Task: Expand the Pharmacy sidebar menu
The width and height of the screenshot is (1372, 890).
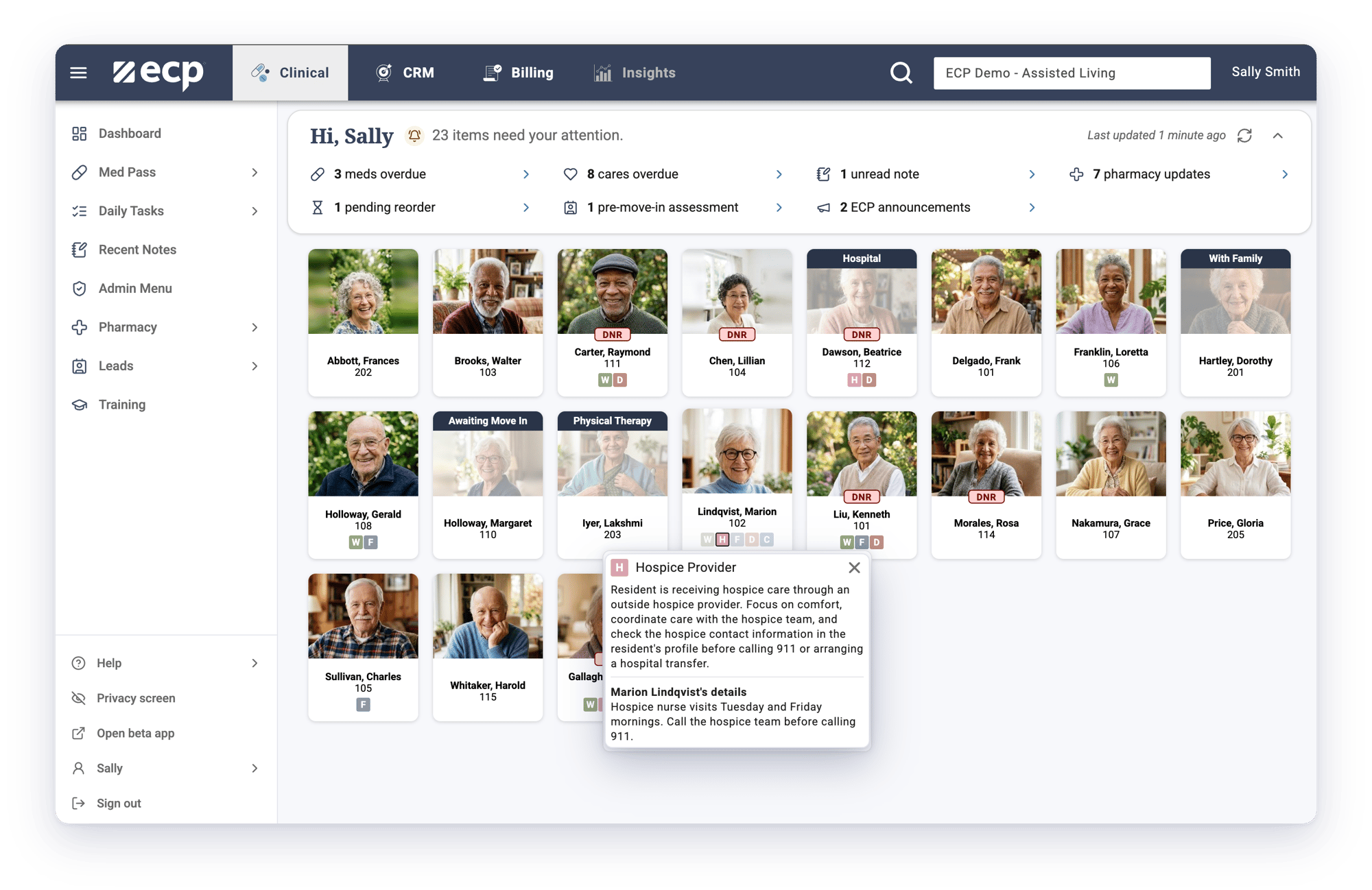Action: pyautogui.click(x=166, y=327)
